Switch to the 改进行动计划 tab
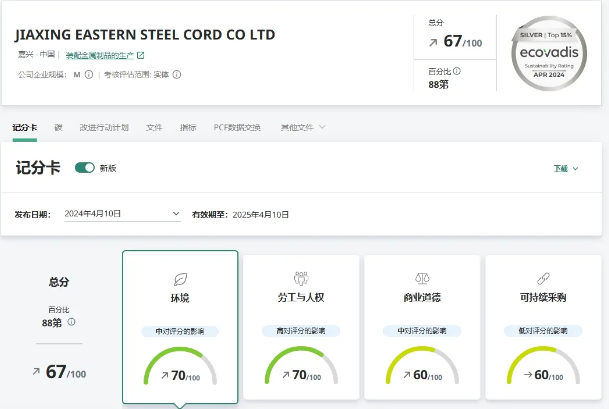 tap(104, 128)
